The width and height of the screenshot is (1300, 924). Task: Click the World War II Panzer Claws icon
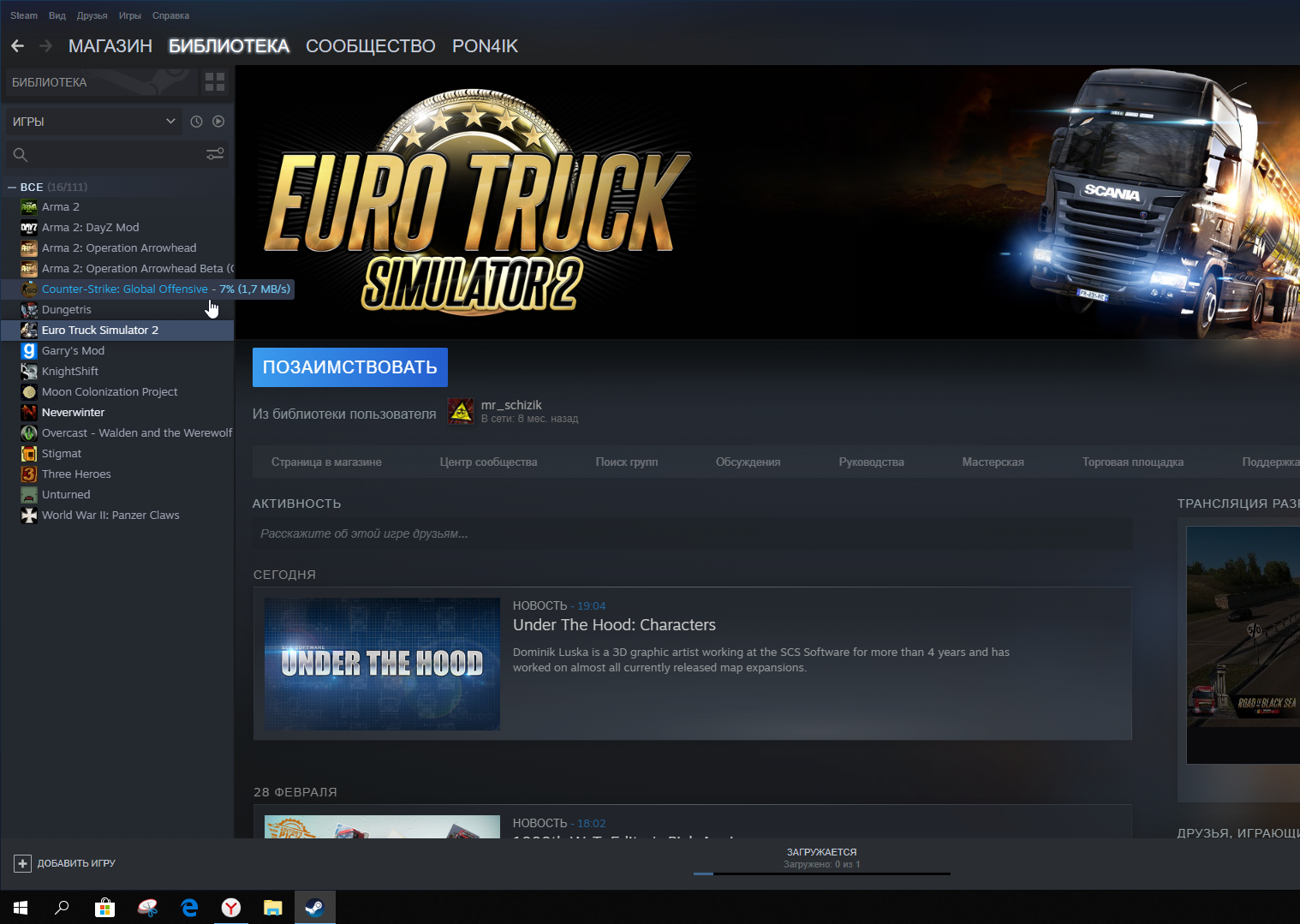pyautogui.click(x=29, y=516)
